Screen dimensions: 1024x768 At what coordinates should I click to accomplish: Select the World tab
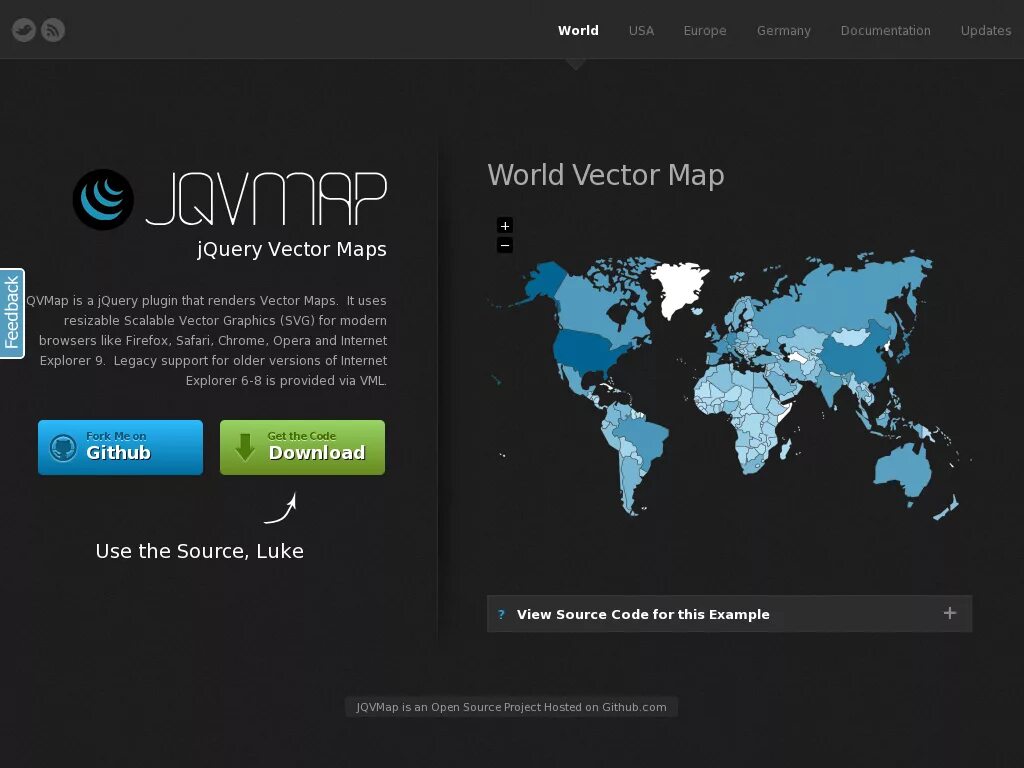pyautogui.click(x=578, y=30)
